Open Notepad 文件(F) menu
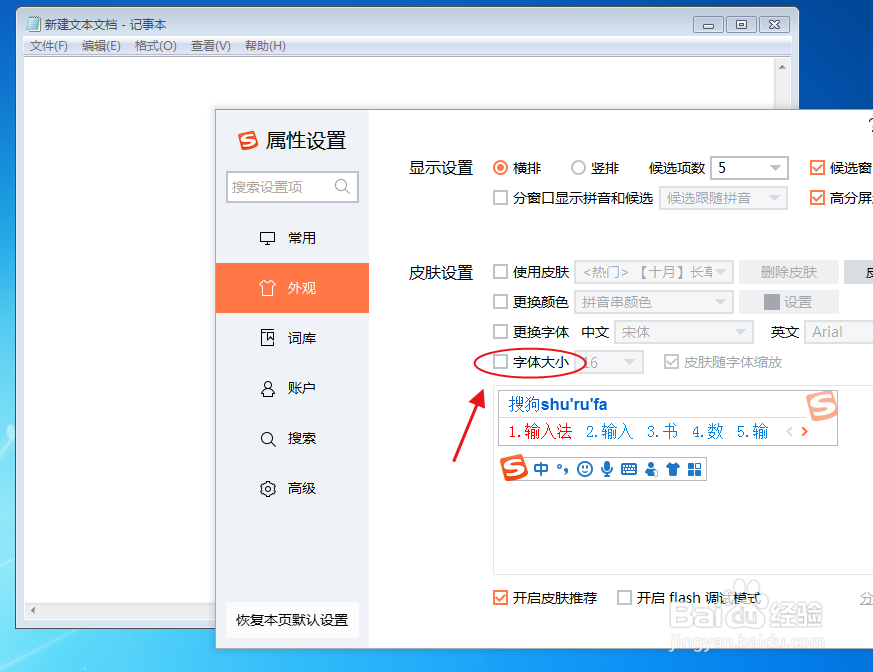 click(48, 46)
